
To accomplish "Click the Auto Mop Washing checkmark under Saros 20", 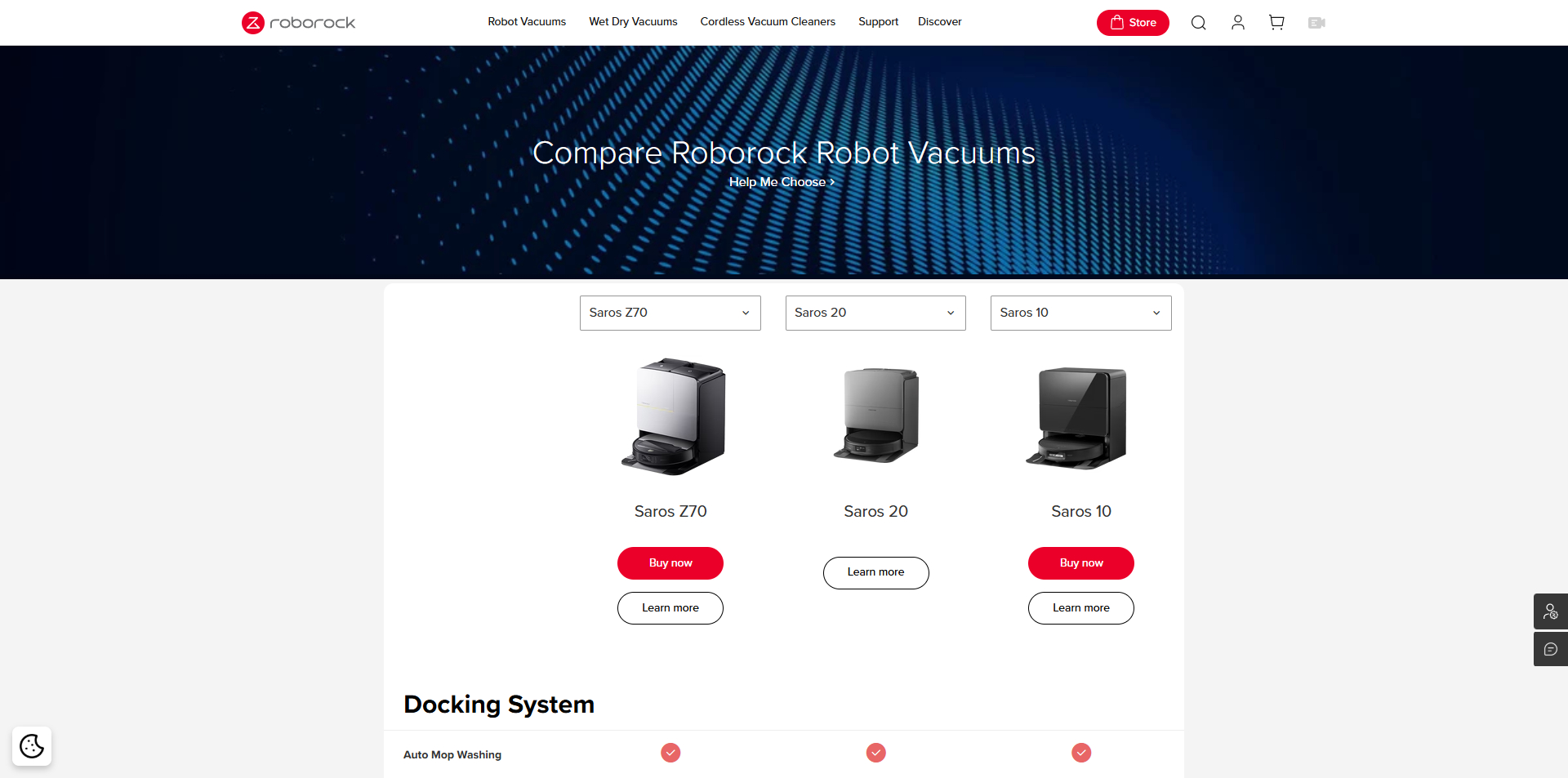I will point(875,753).
